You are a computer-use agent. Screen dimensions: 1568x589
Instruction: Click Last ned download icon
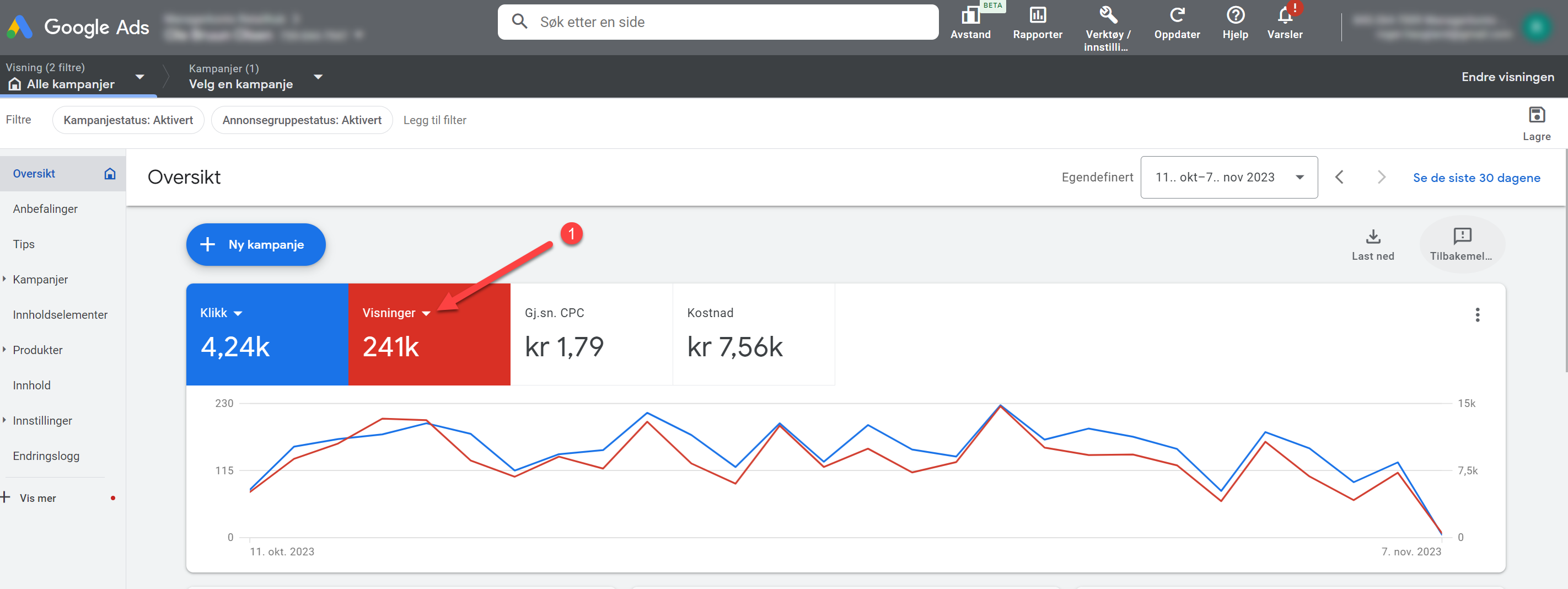(1373, 237)
